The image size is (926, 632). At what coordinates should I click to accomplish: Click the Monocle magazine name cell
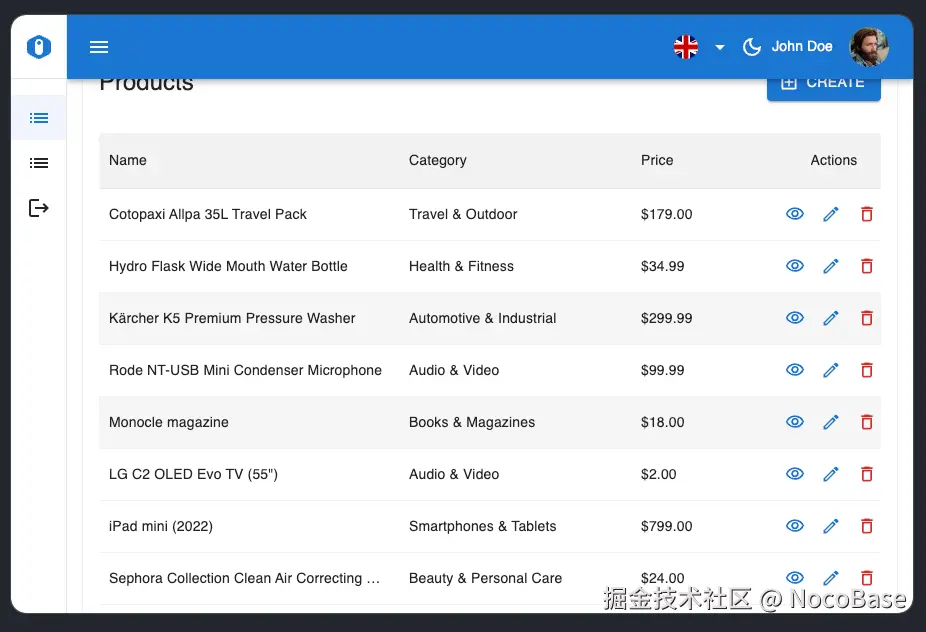pos(168,422)
